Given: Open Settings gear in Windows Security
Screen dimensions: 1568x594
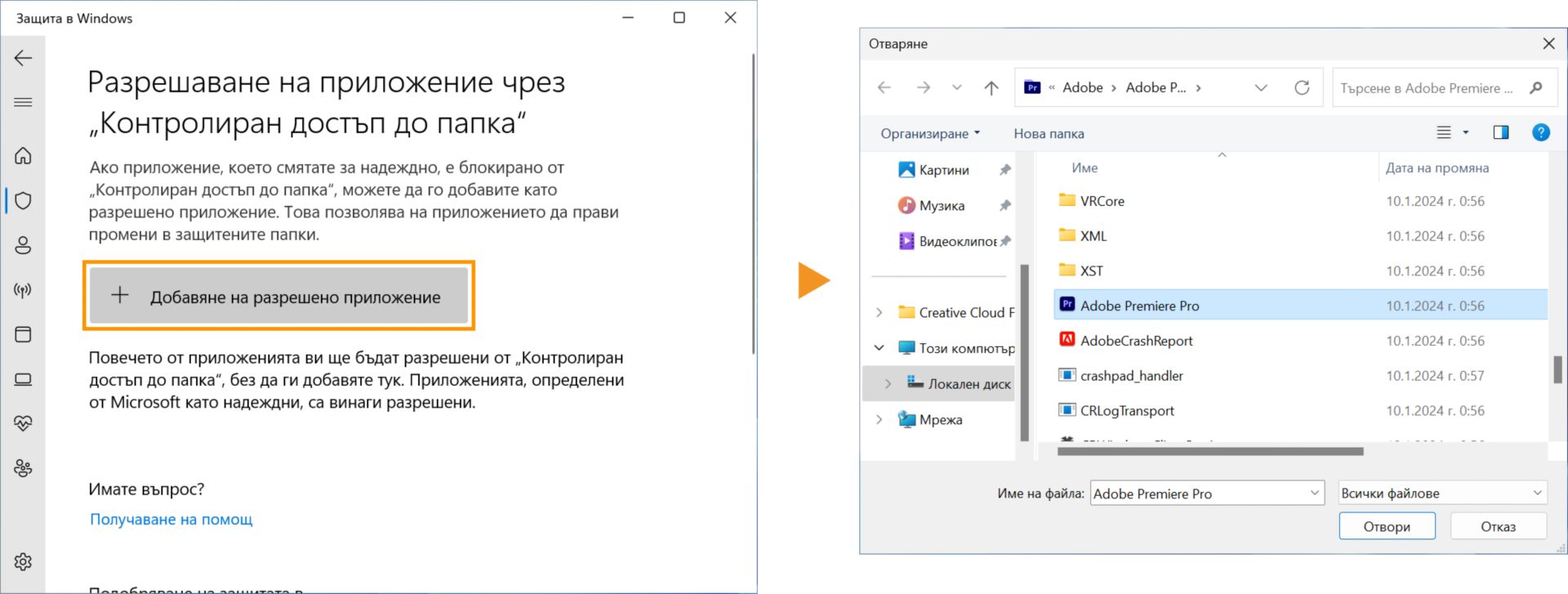Looking at the screenshot, I should point(23,562).
